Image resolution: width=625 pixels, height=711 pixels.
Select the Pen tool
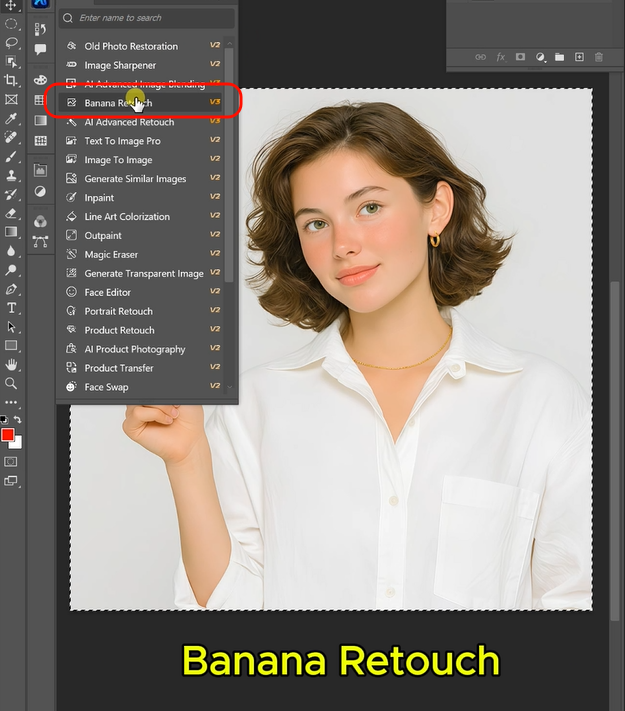(10, 289)
